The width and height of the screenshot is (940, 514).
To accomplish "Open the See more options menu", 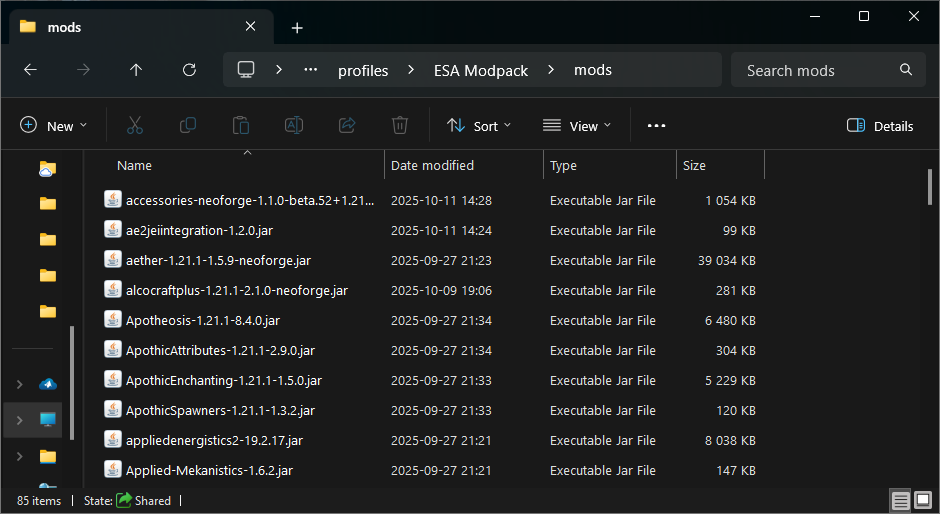I will pos(656,126).
